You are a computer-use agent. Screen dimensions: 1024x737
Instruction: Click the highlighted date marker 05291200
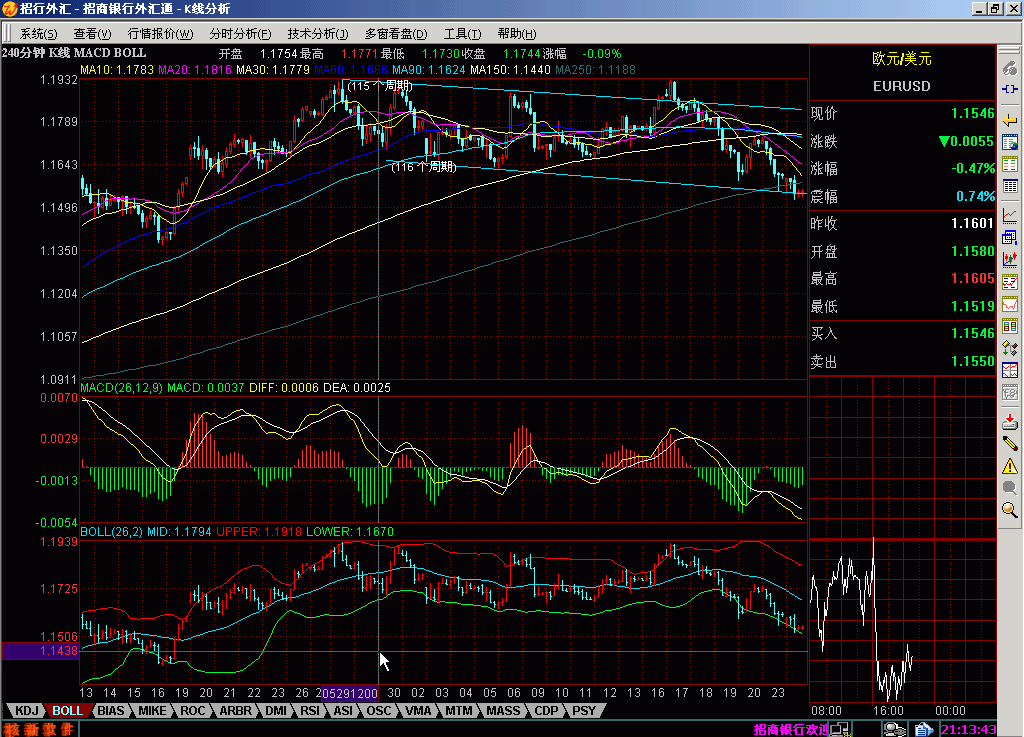pos(350,693)
